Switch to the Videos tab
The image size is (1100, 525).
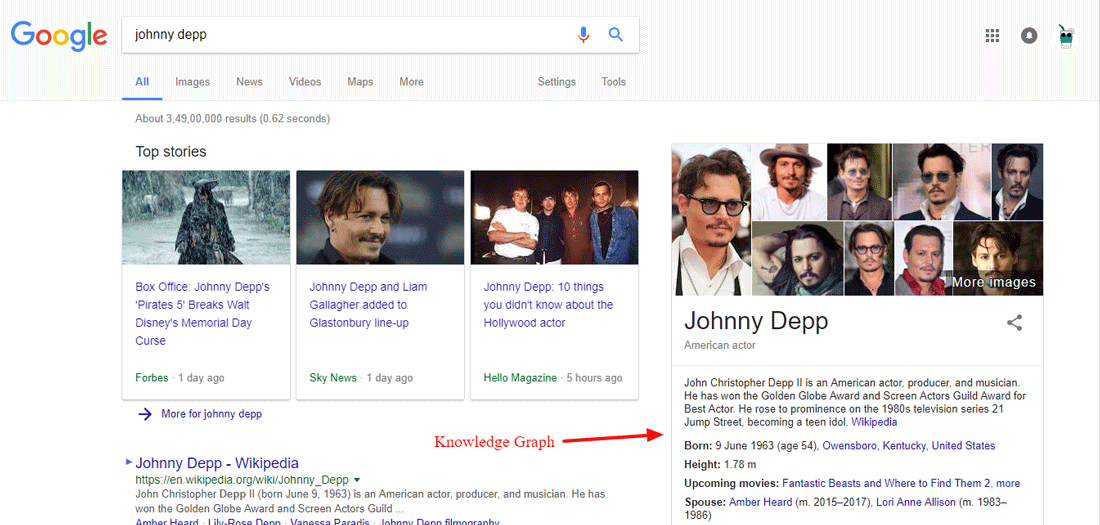coord(305,82)
